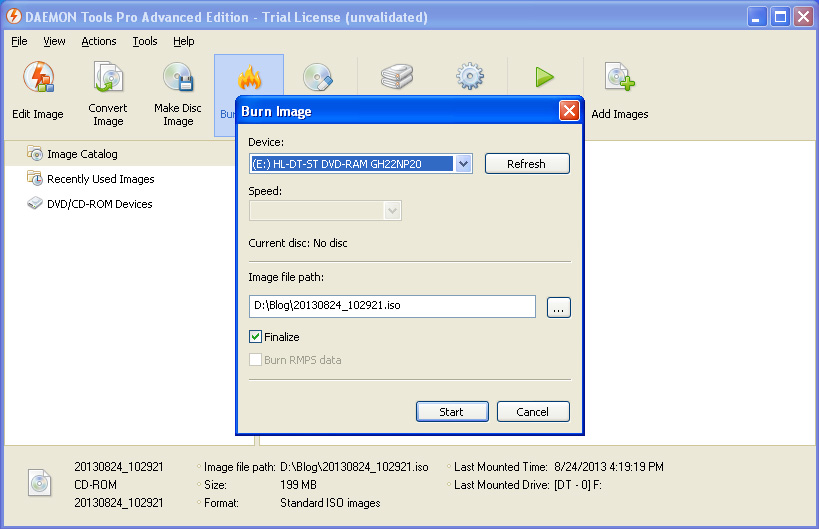Expand the Device dropdown list
The height and width of the screenshot is (529, 819).
pos(463,164)
